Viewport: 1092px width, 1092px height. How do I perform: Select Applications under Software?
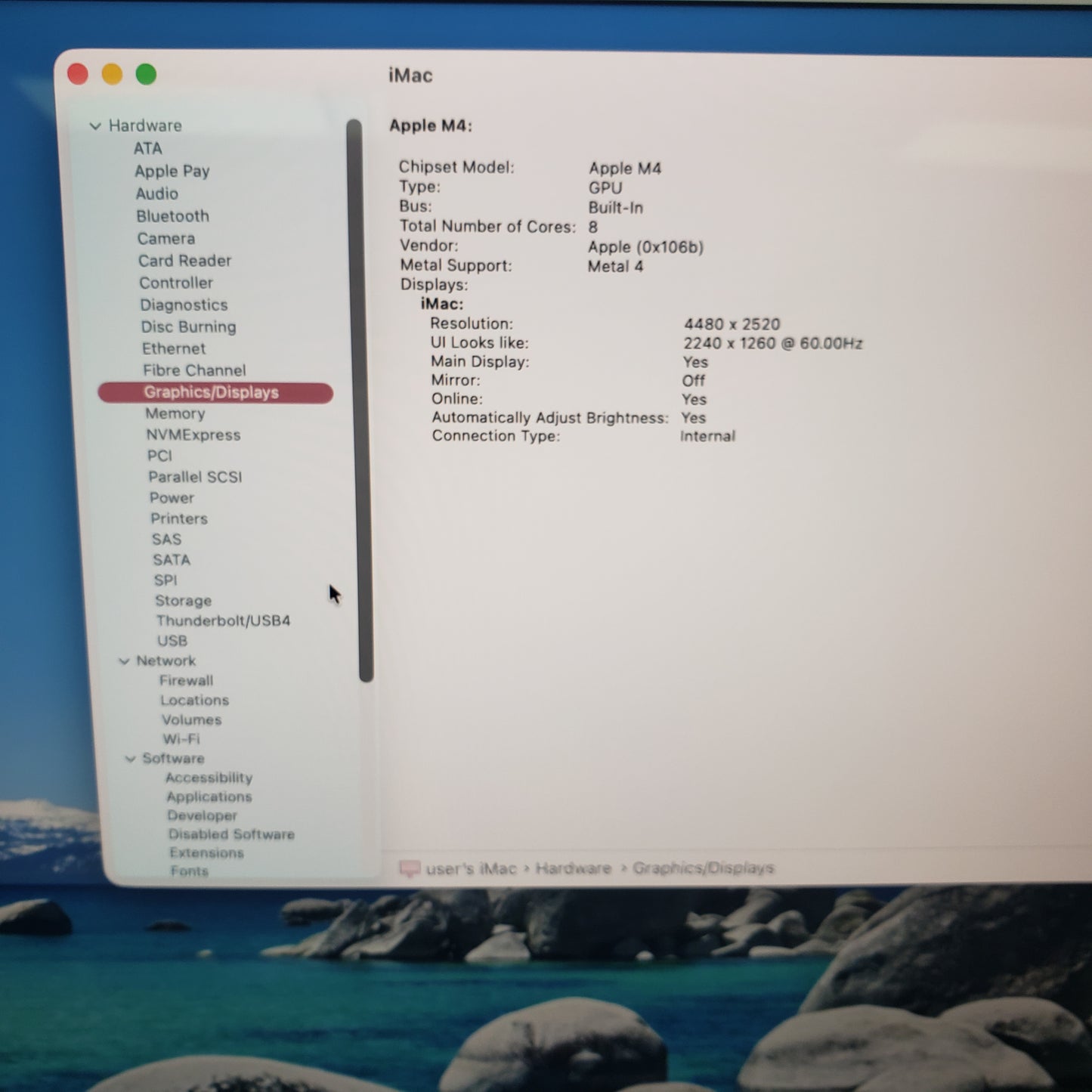(x=208, y=797)
